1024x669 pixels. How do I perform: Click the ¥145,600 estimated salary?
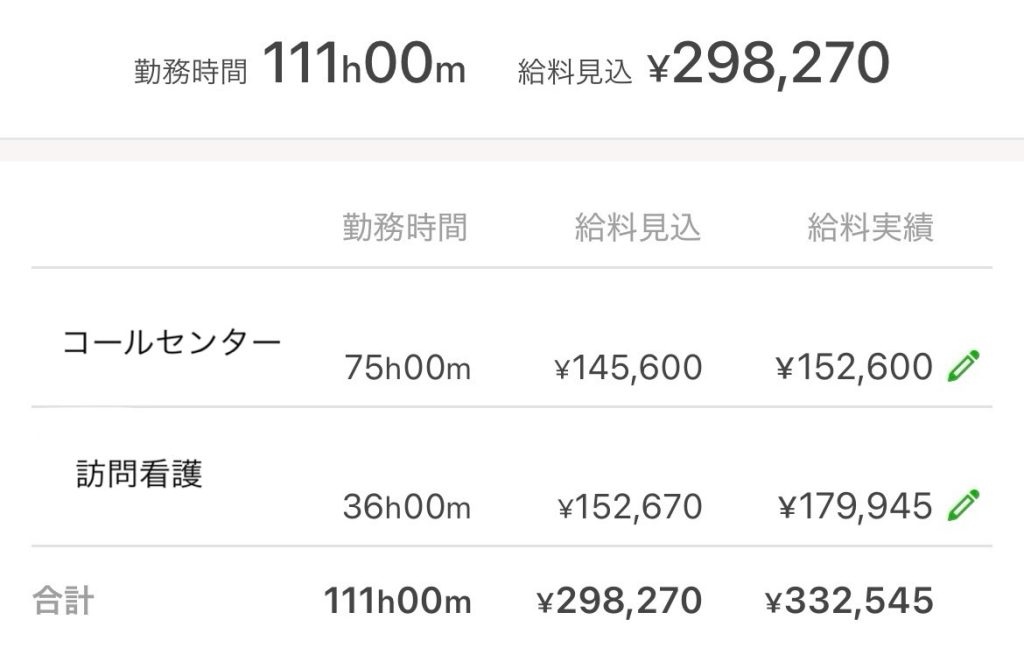click(628, 368)
